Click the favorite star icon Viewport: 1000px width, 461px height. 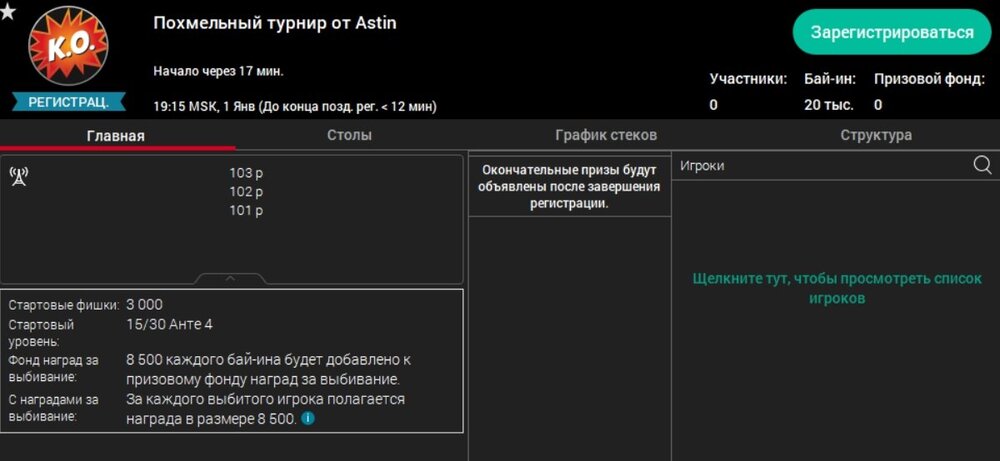pyautogui.click(x=8, y=11)
